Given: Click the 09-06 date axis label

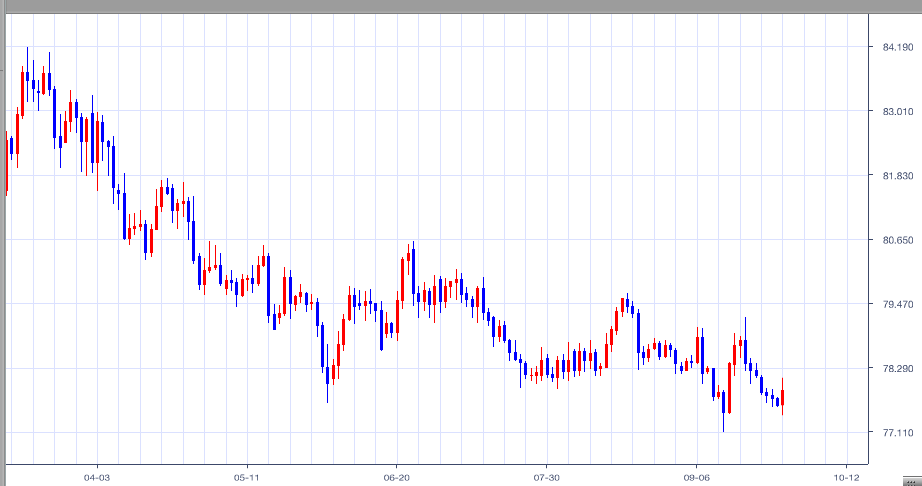Looking at the screenshot, I should coord(697,477).
